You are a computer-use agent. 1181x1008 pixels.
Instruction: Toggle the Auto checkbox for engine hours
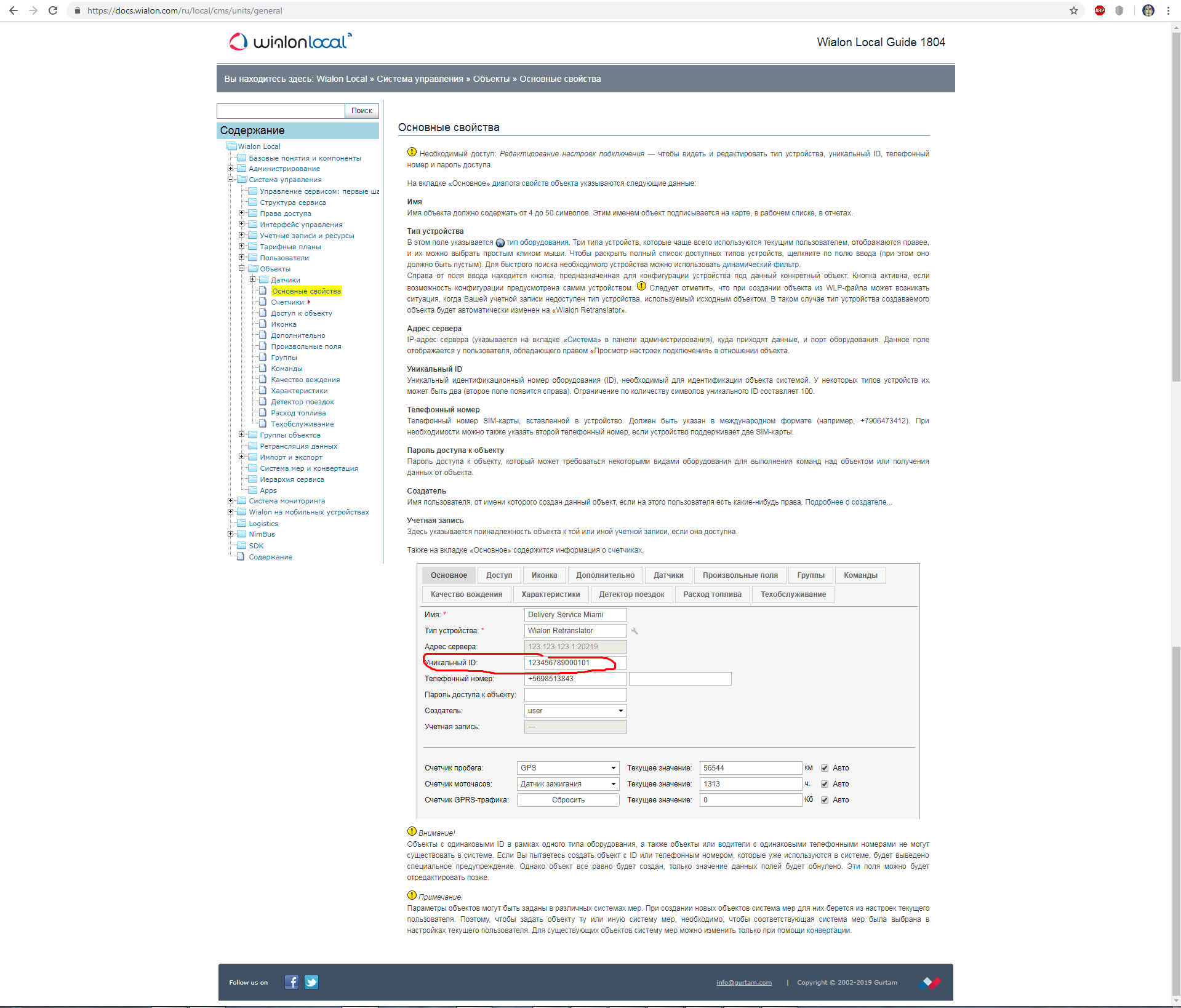(825, 784)
